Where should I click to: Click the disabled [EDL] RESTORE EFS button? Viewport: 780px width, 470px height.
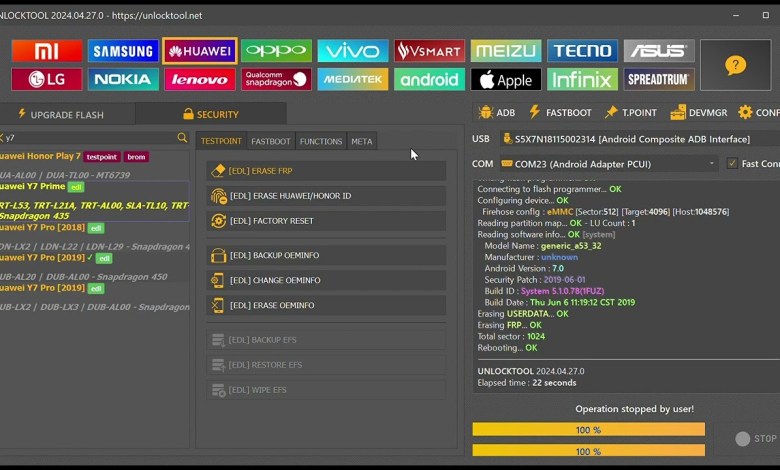coord(326,365)
